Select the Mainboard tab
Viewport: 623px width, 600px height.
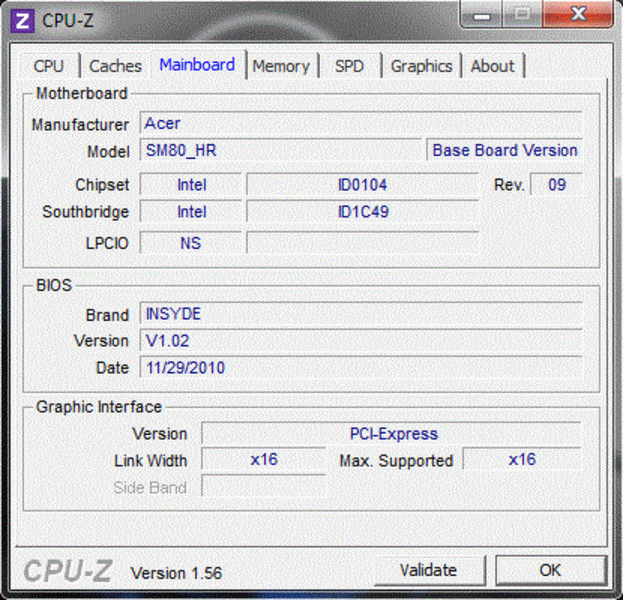coord(197,64)
